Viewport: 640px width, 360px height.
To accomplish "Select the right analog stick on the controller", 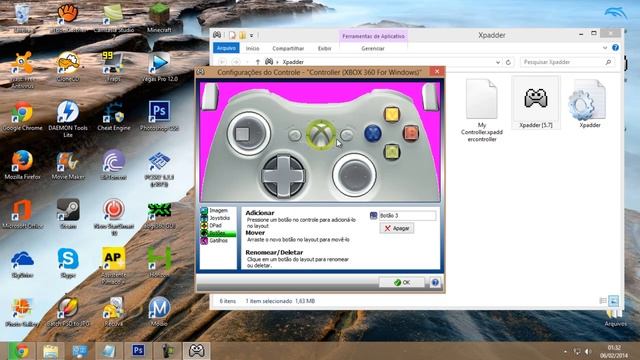I will click(x=354, y=175).
